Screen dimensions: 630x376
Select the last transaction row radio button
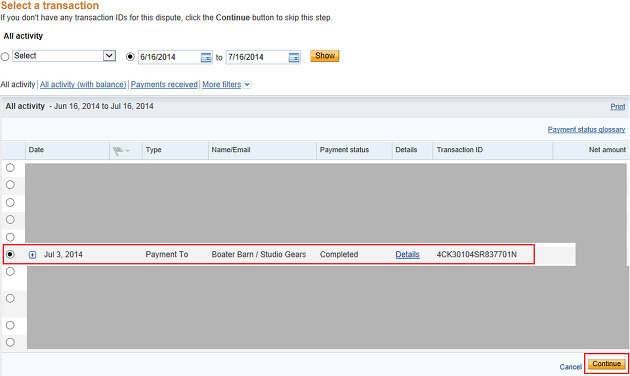10,342
